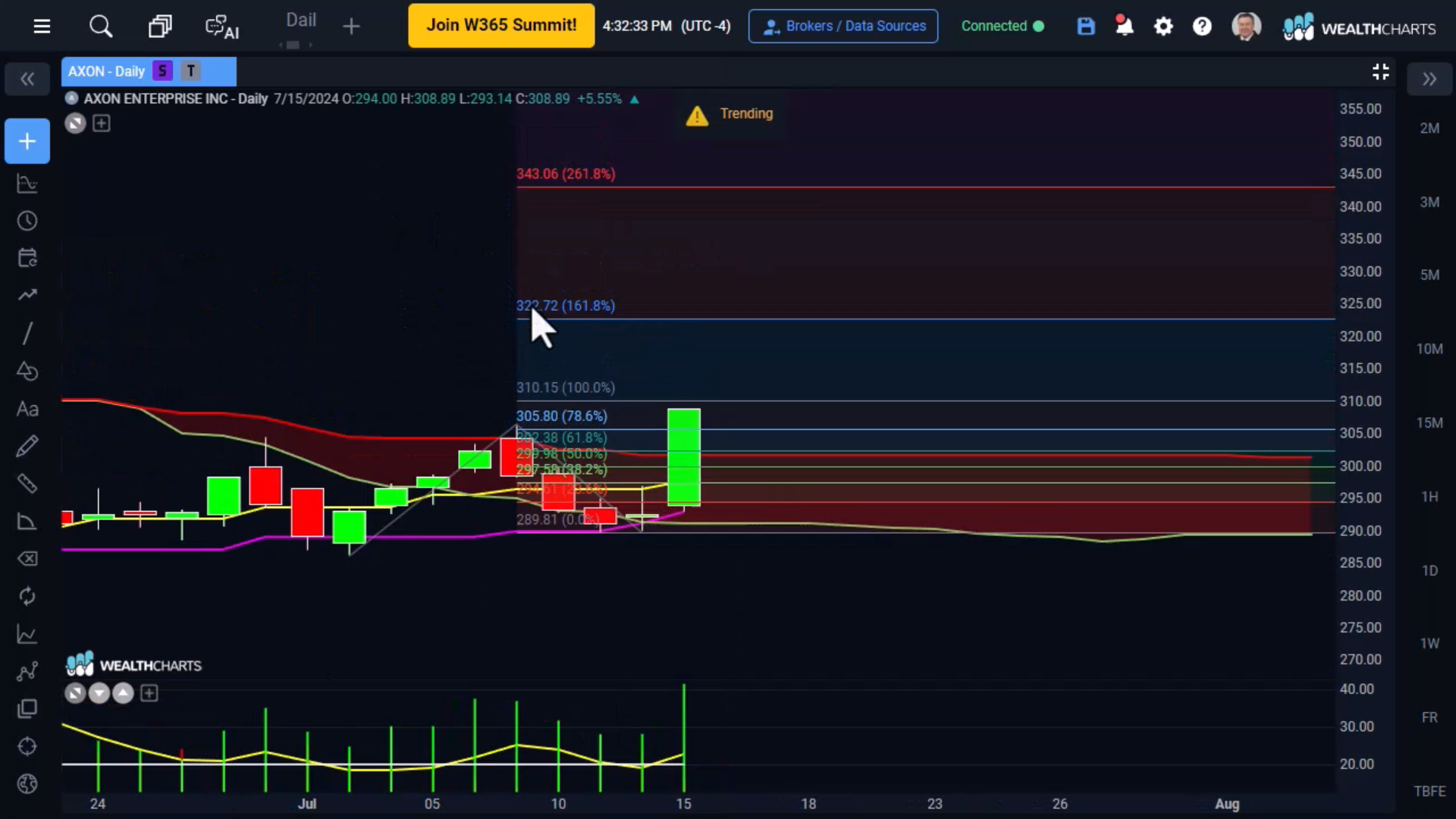Open the line chart type icon
This screenshot has width=1456, height=819.
point(27,634)
